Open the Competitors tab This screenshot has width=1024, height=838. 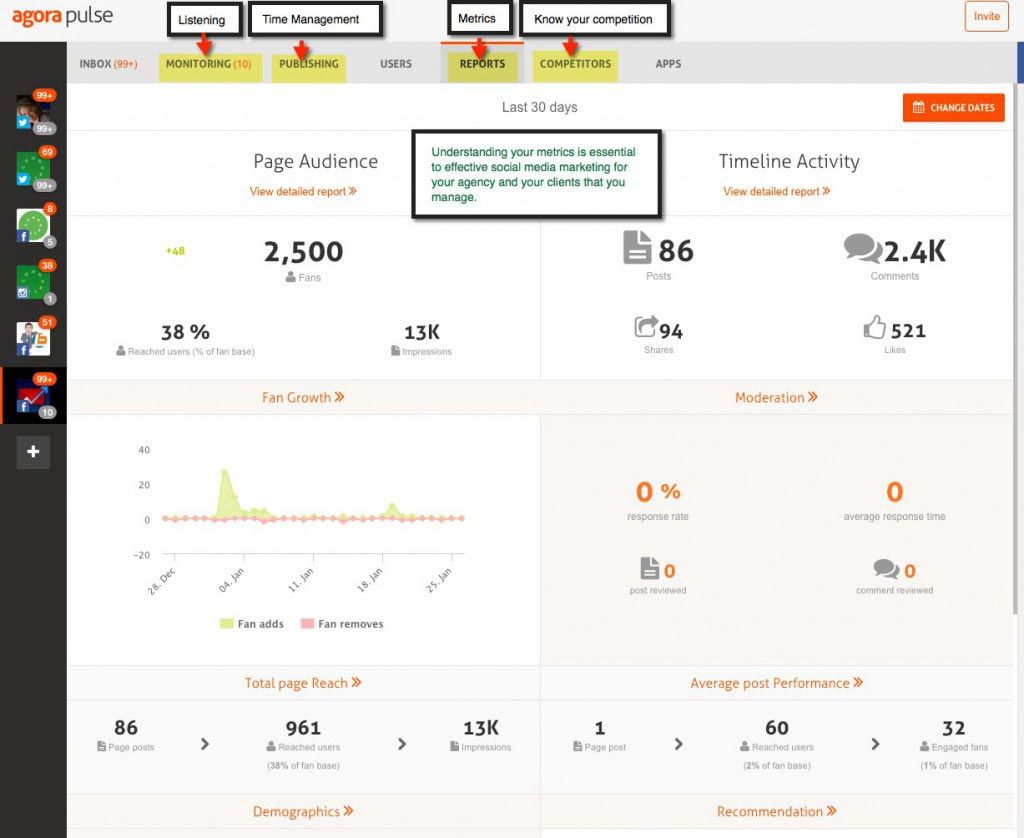(x=575, y=64)
